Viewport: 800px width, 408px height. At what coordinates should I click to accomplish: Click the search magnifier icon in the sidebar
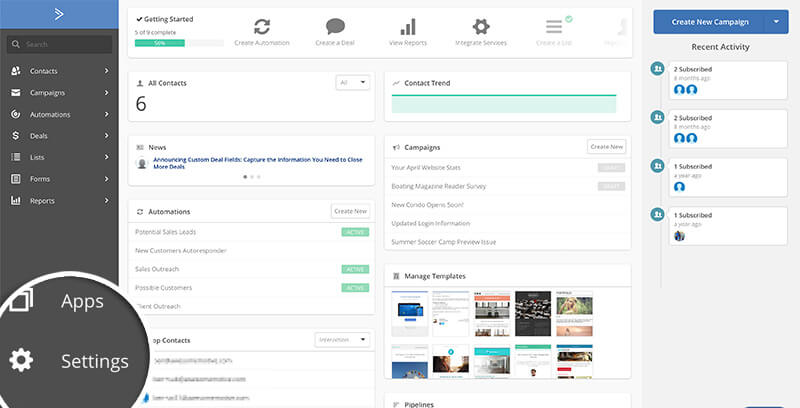point(16,44)
